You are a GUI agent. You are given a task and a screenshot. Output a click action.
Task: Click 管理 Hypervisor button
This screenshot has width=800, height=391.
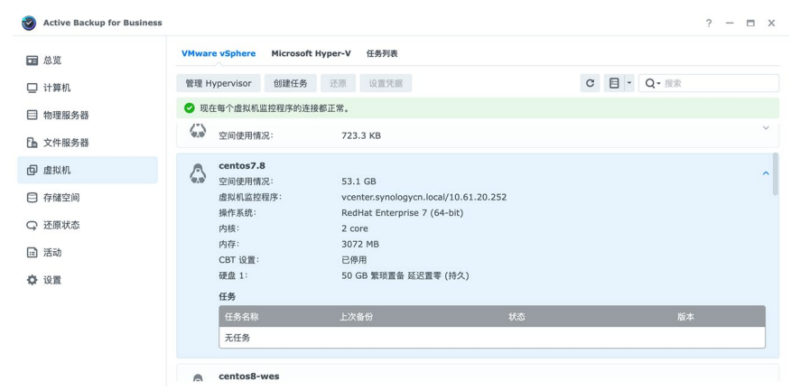tap(218, 83)
